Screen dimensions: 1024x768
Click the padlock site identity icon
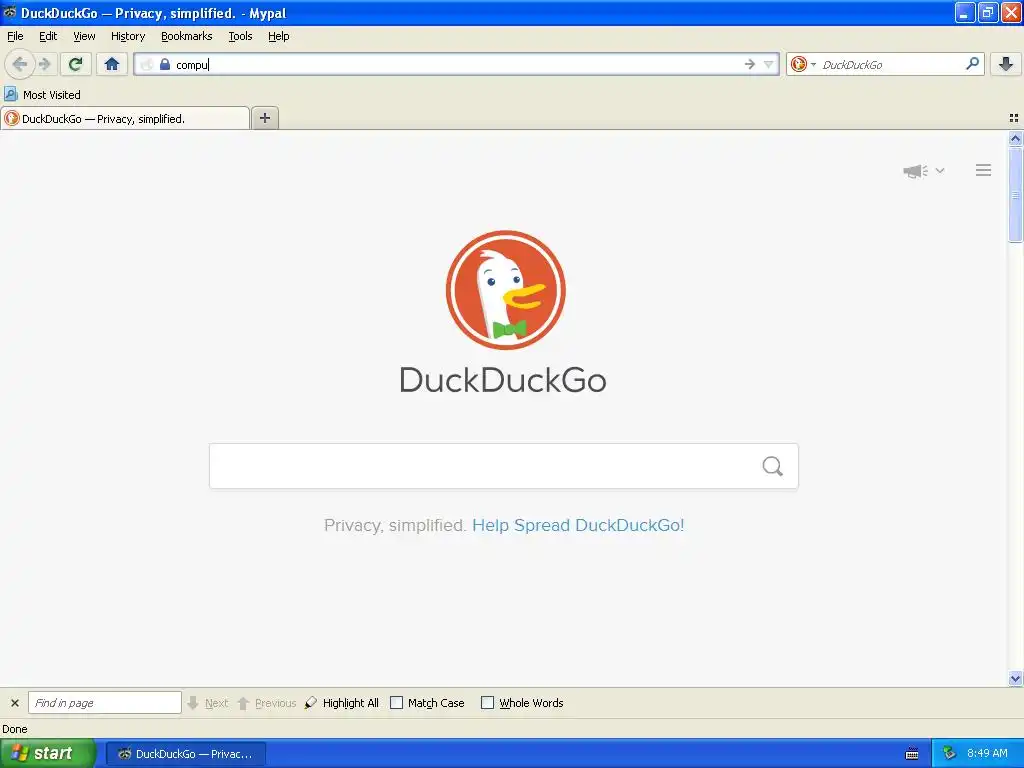[165, 64]
